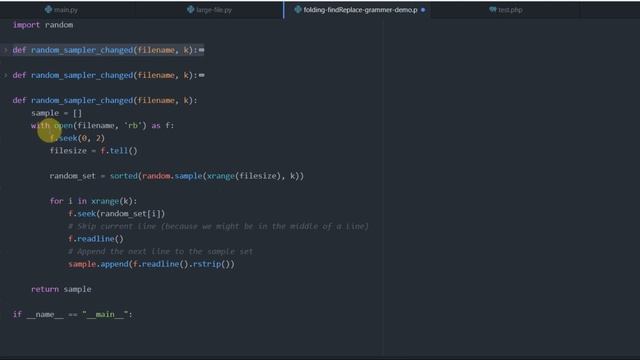Click the Python icon on folding-findReplace tab

(298, 9)
